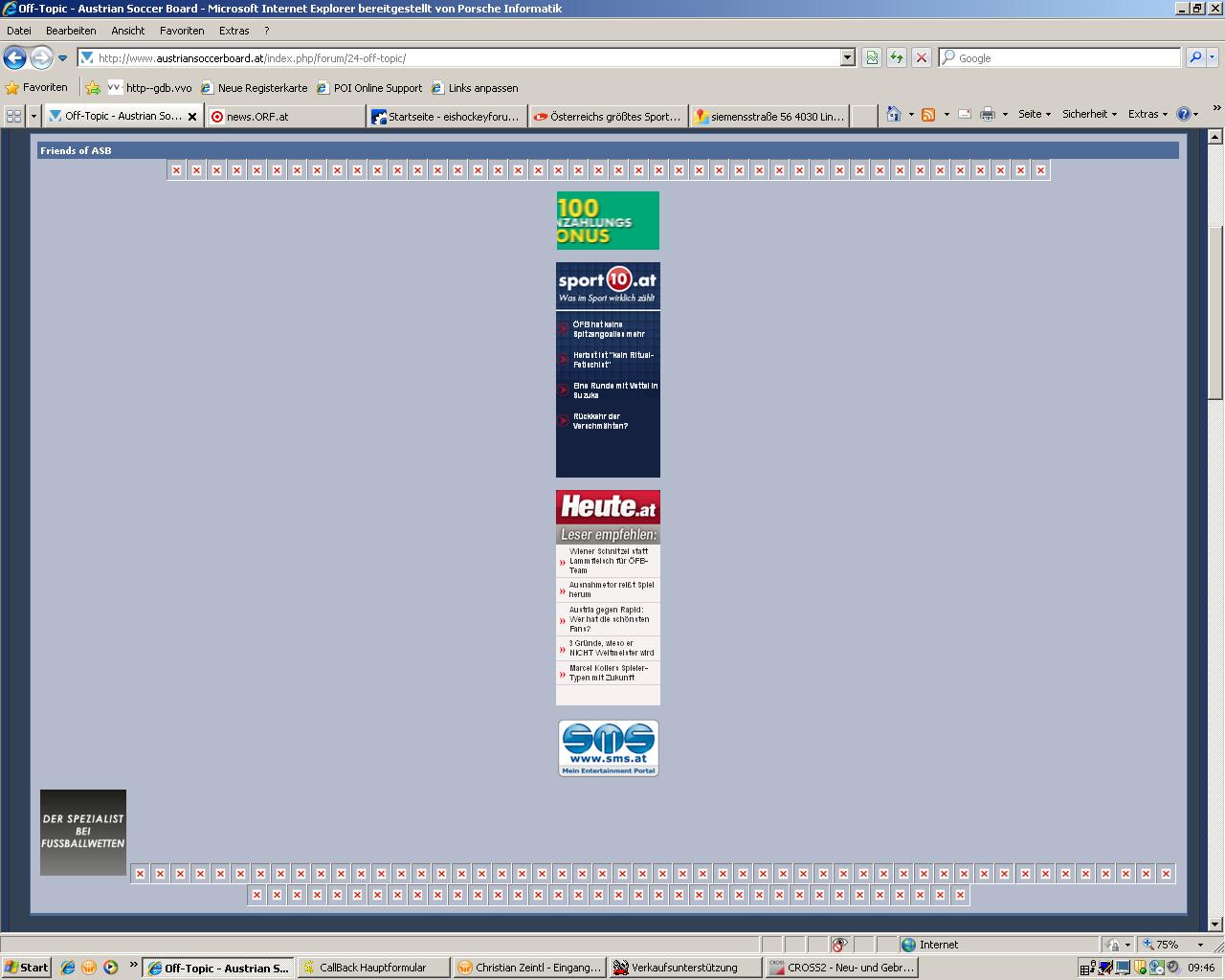Close the Off-Topic Austrian Soccer tab

[x=192, y=117]
